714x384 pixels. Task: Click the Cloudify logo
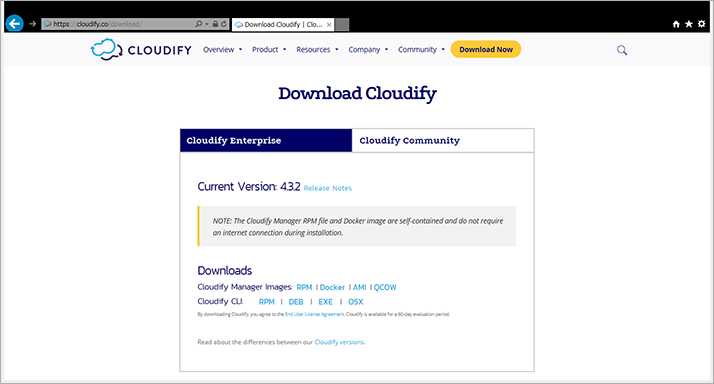coord(141,49)
